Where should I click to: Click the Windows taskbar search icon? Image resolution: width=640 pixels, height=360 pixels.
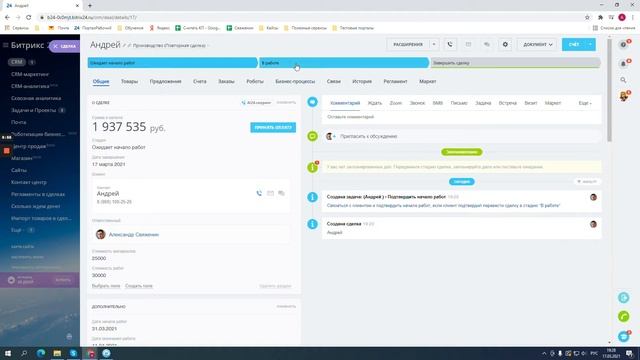coord(24,353)
